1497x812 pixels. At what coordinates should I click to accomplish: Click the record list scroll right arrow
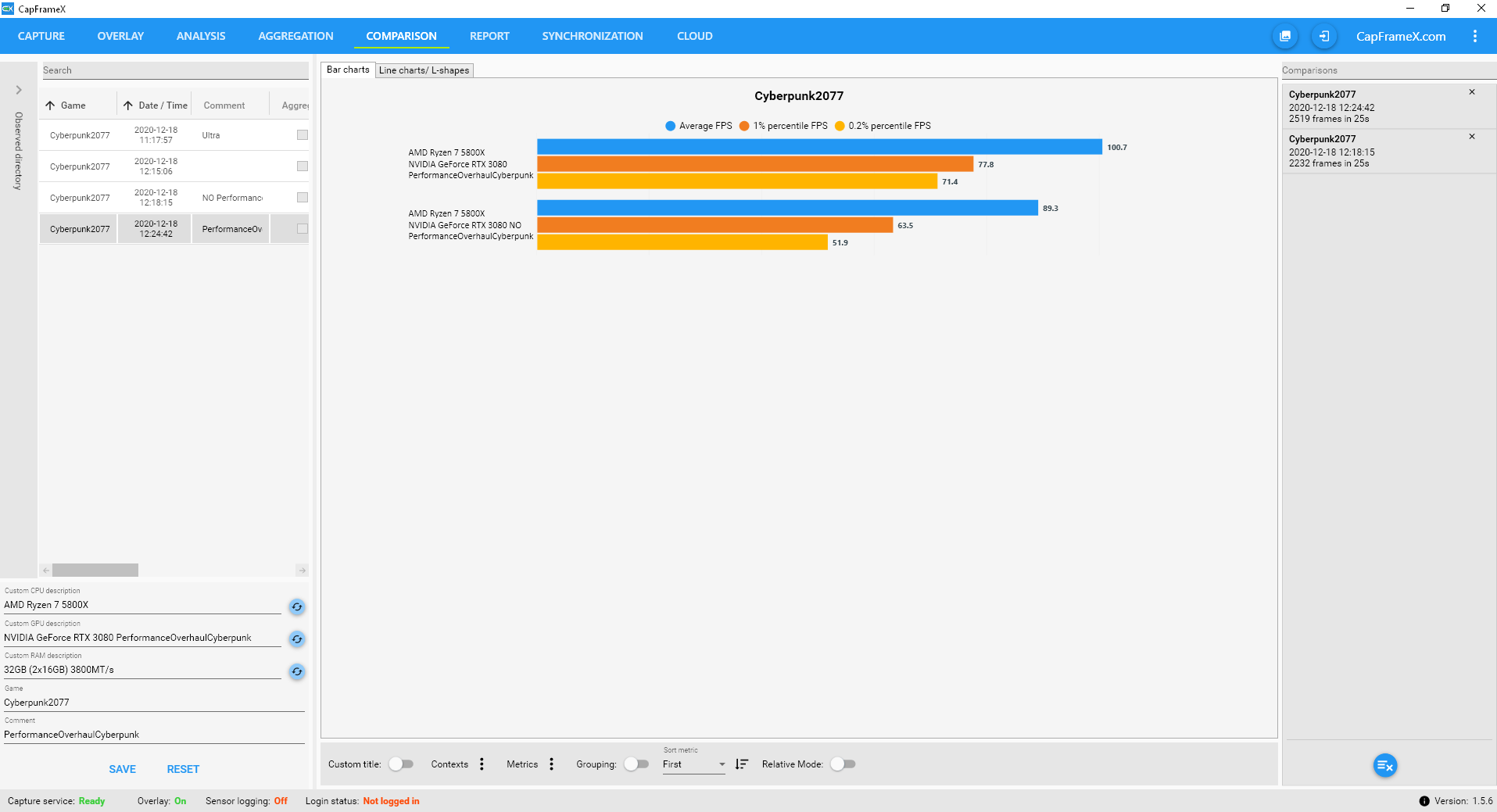(x=303, y=571)
